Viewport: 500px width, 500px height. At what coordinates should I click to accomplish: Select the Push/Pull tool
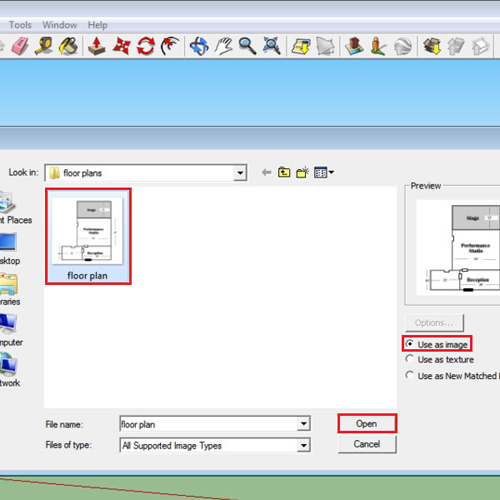tap(97, 46)
